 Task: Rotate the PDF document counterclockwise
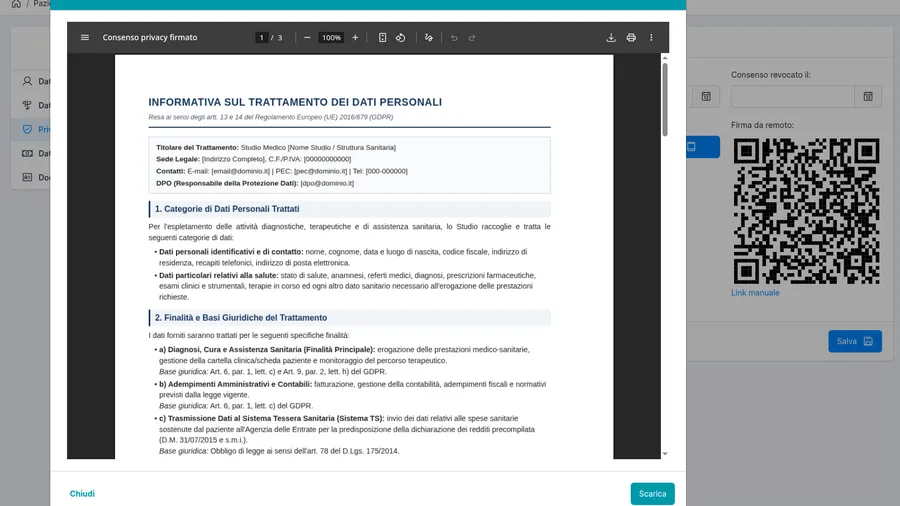click(401, 37)
